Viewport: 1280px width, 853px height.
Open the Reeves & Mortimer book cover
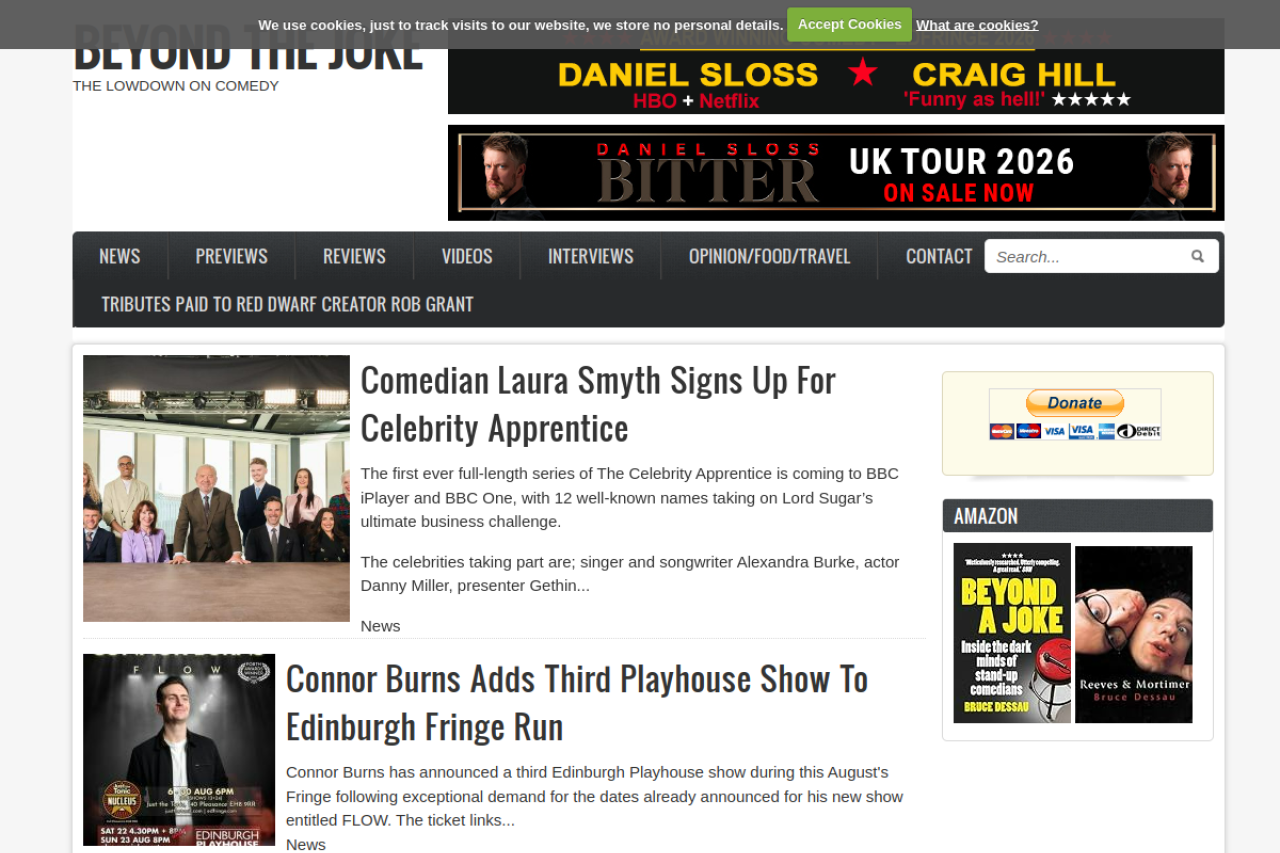[1134, 634]
